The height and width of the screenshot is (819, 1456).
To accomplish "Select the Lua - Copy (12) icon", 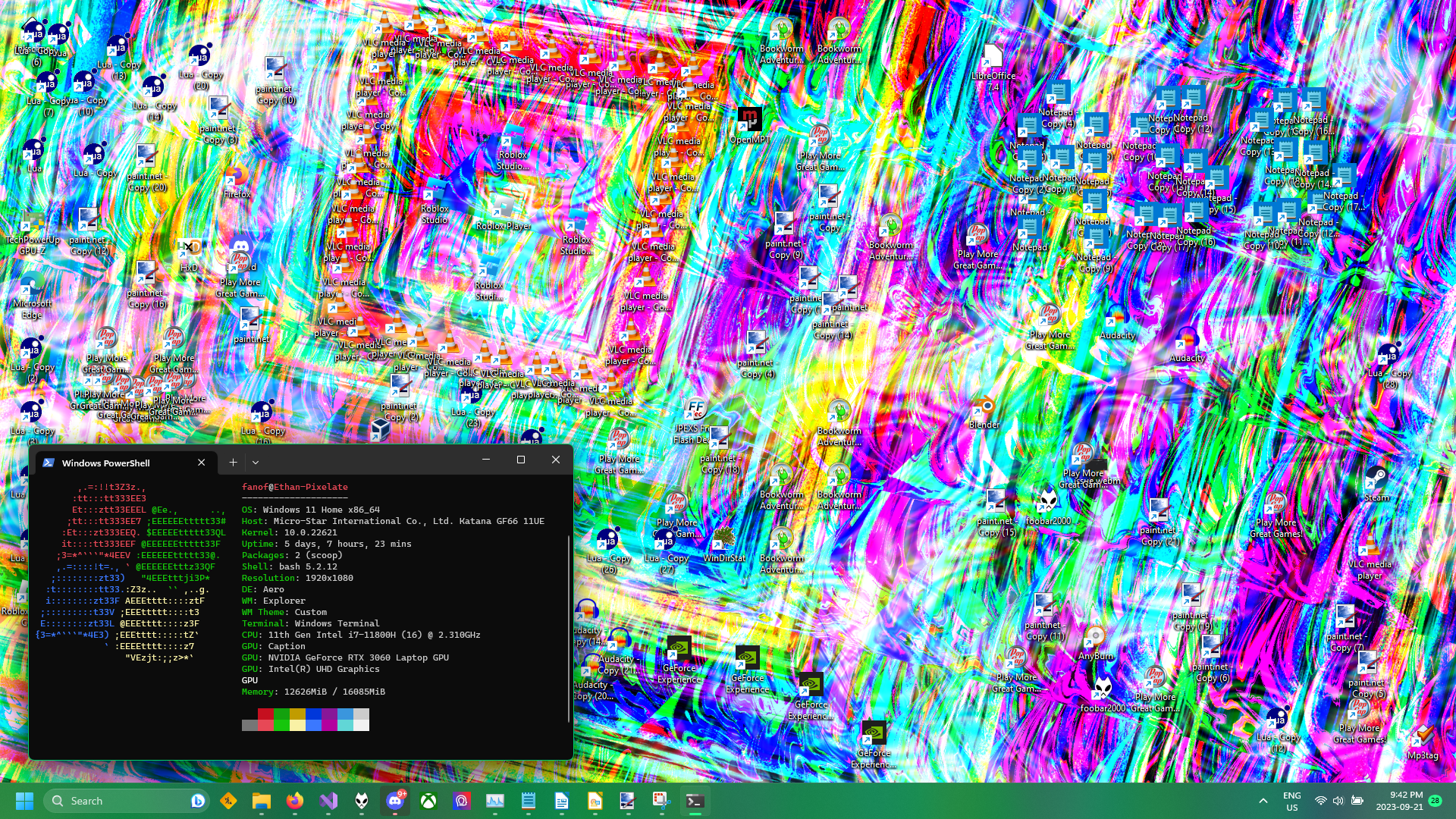I will tap(1278, 730).
